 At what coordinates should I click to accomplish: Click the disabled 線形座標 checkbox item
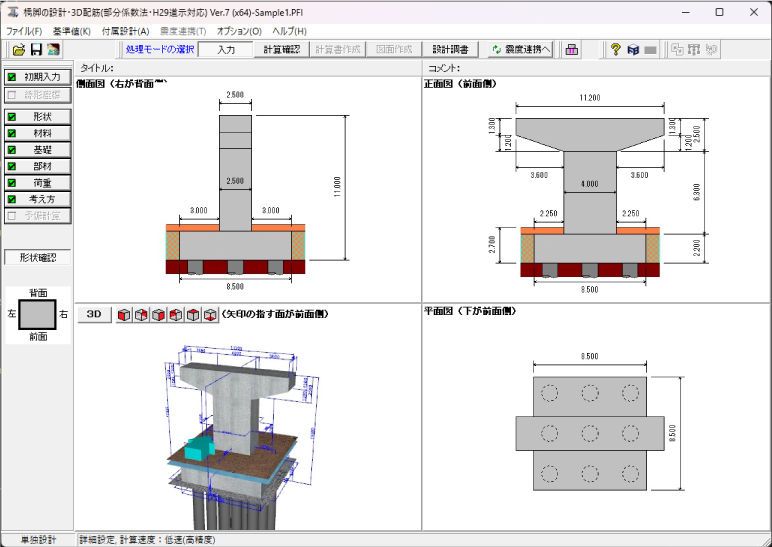[38, 95]
